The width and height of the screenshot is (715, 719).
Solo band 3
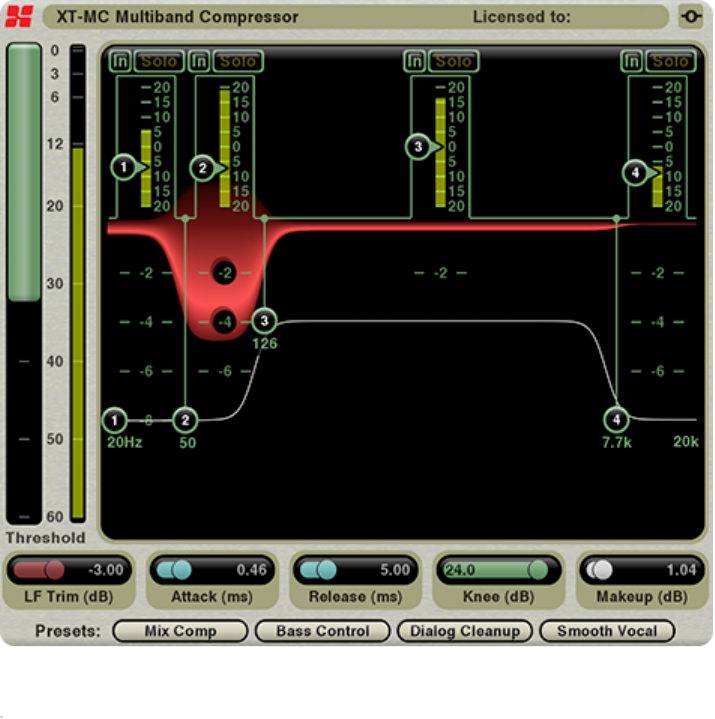tap(453, 61)
